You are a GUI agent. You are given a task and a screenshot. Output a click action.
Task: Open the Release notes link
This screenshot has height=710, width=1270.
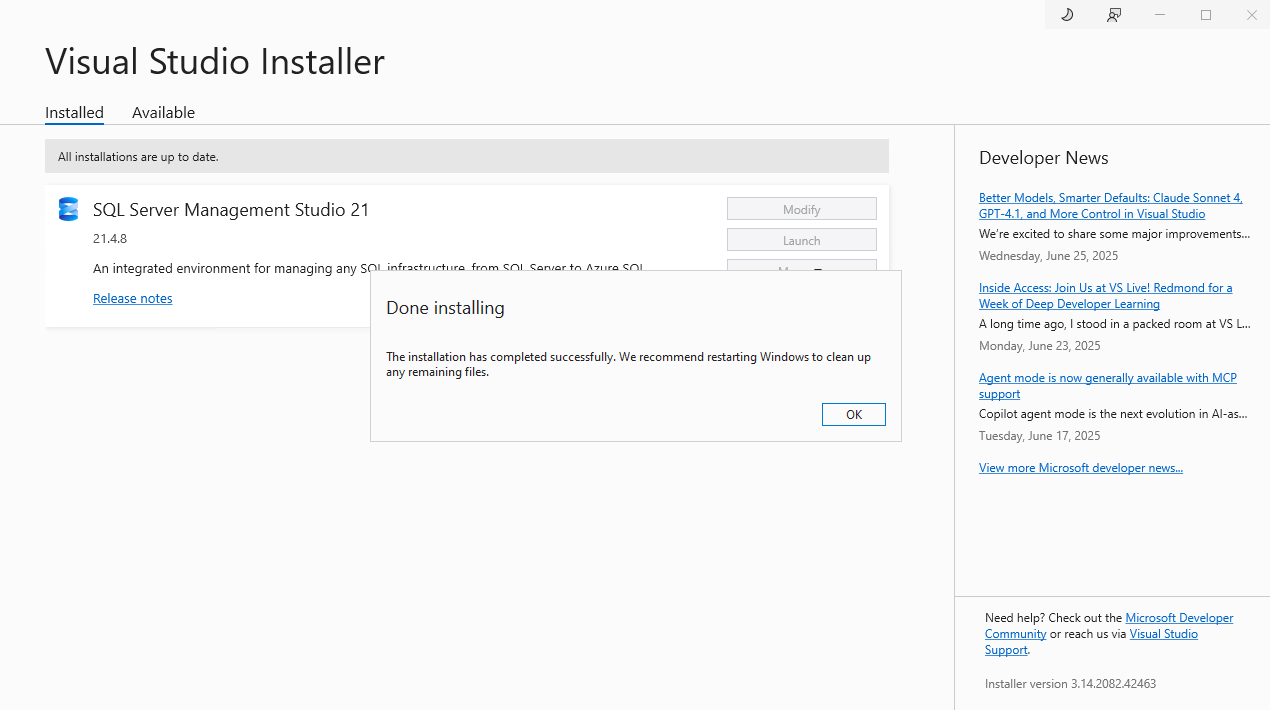132,298
